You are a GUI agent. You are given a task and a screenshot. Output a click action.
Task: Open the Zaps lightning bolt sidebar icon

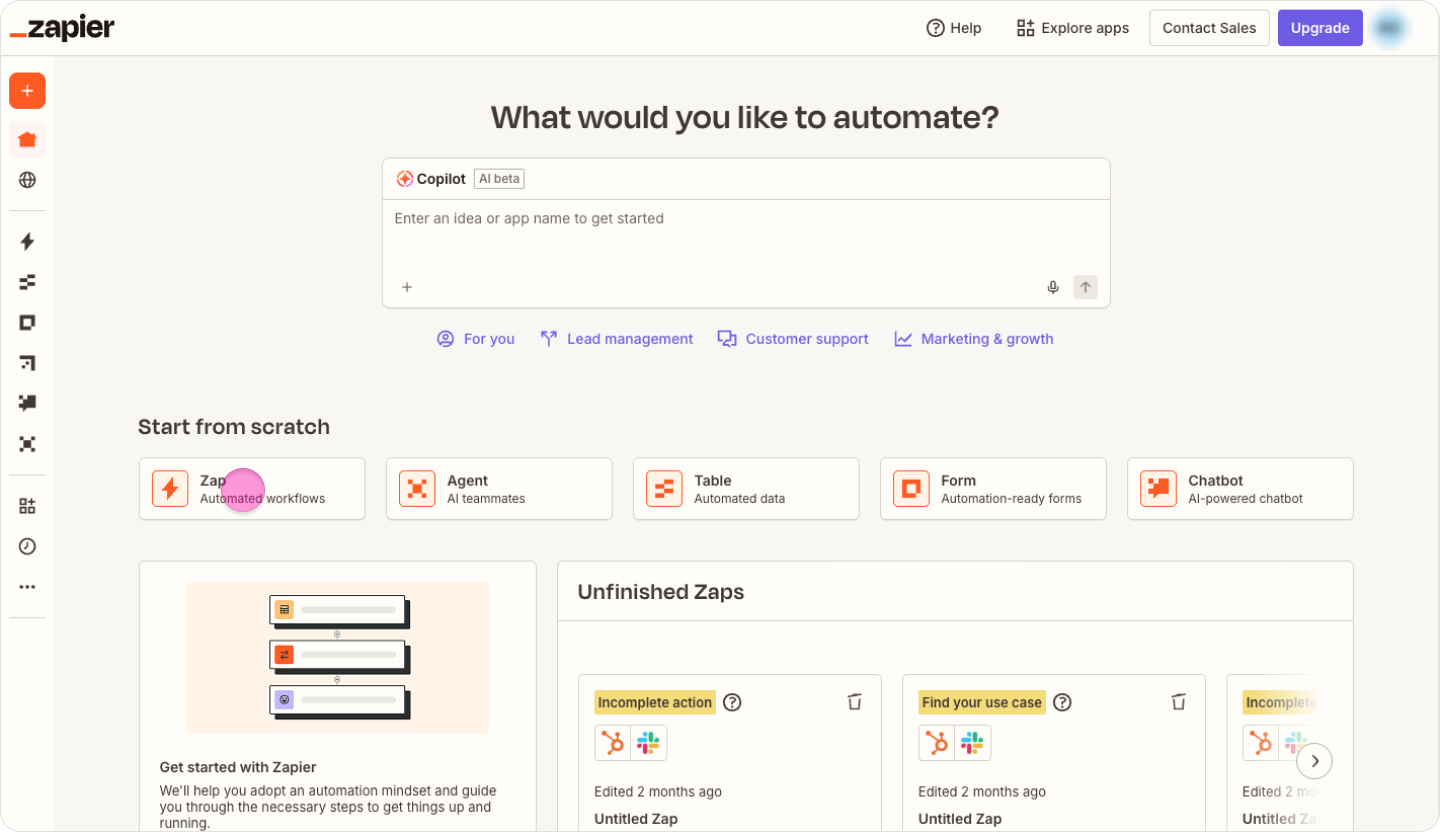(x=27, y=241)
